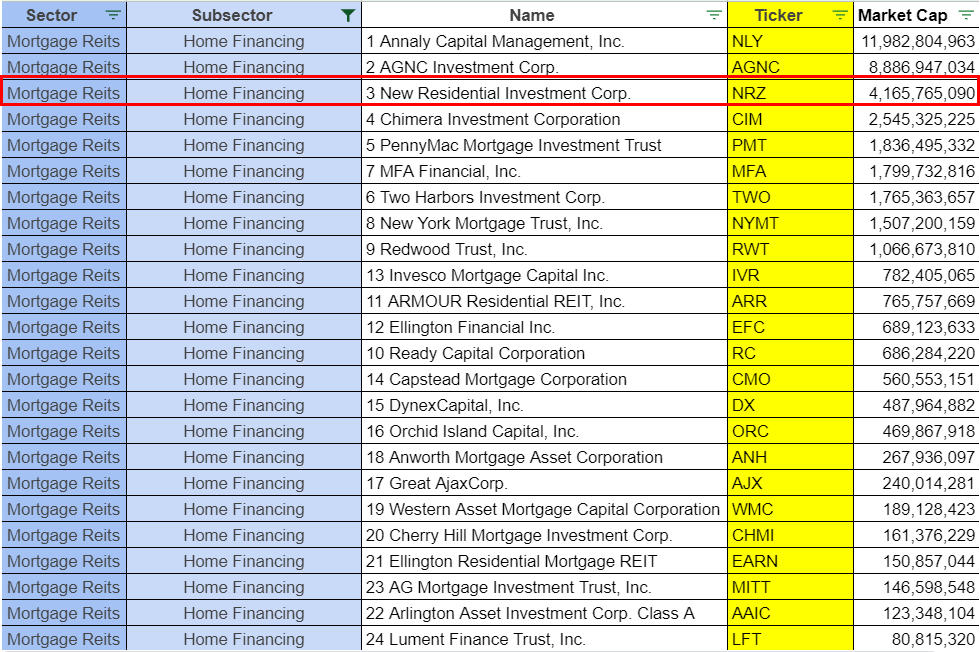Click Anworth Mortgage Asset Corporation cell
Image resolution: width=980 pixels, height=652 pixels.
pos(544,458)
